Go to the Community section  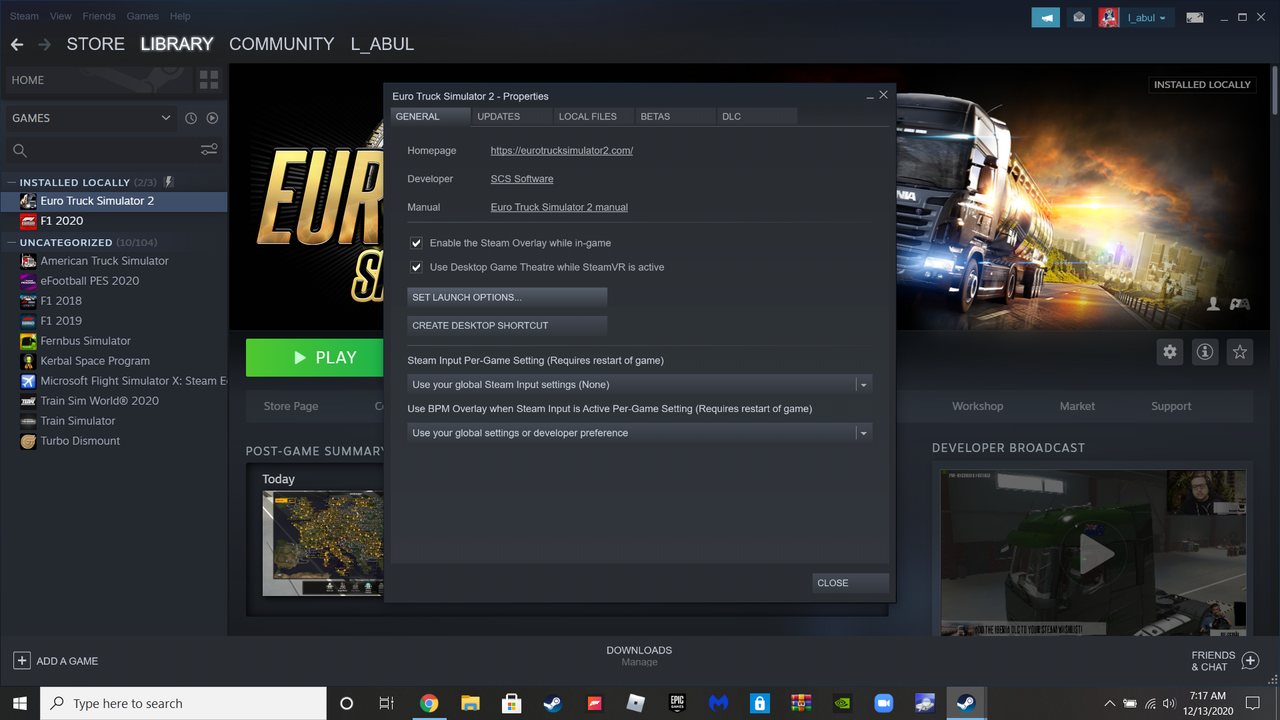coord(281,44)
